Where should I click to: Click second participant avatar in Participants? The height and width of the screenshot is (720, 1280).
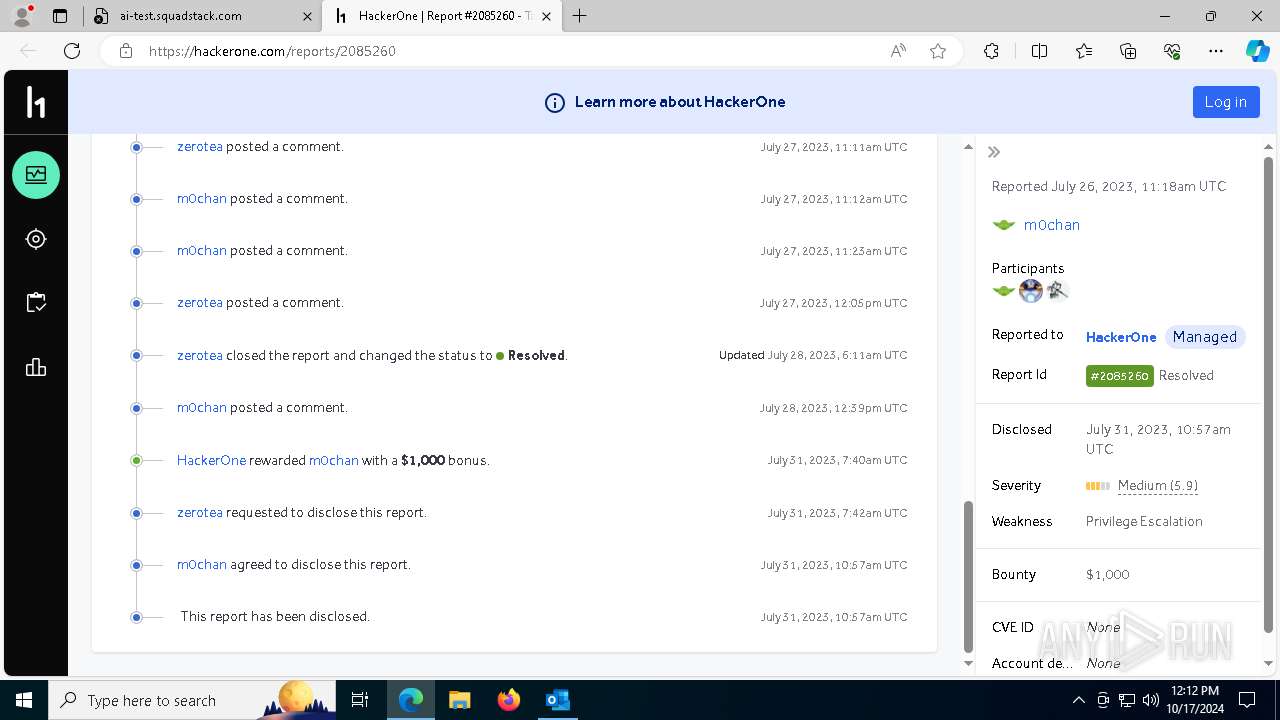[x=1031, y=291]
